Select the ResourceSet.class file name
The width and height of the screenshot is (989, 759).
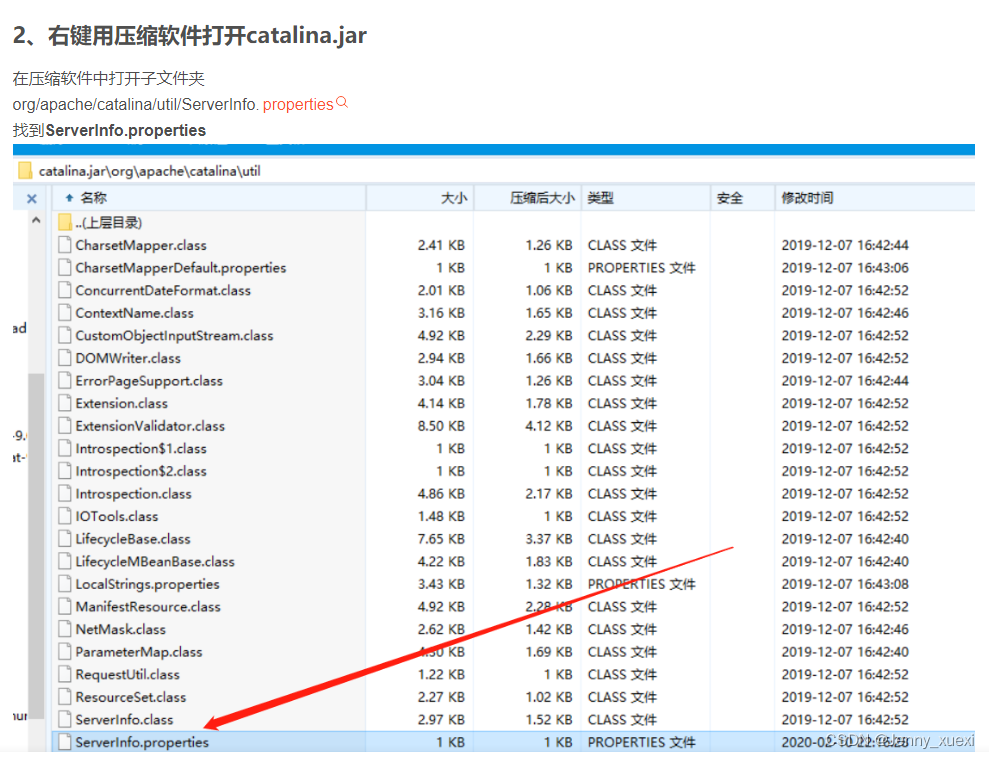point(131,698)
